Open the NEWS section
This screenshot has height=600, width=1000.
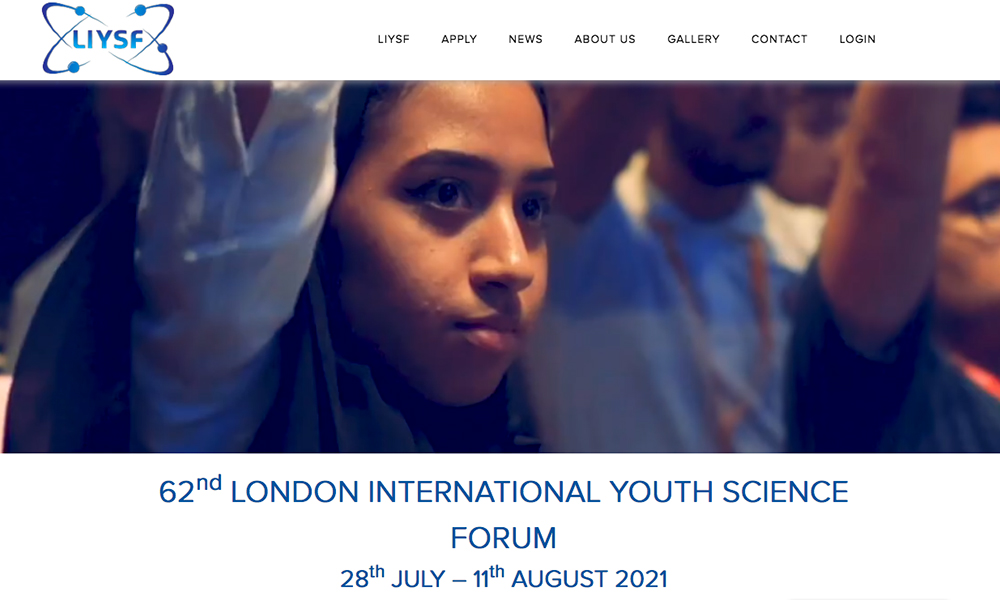526,39
